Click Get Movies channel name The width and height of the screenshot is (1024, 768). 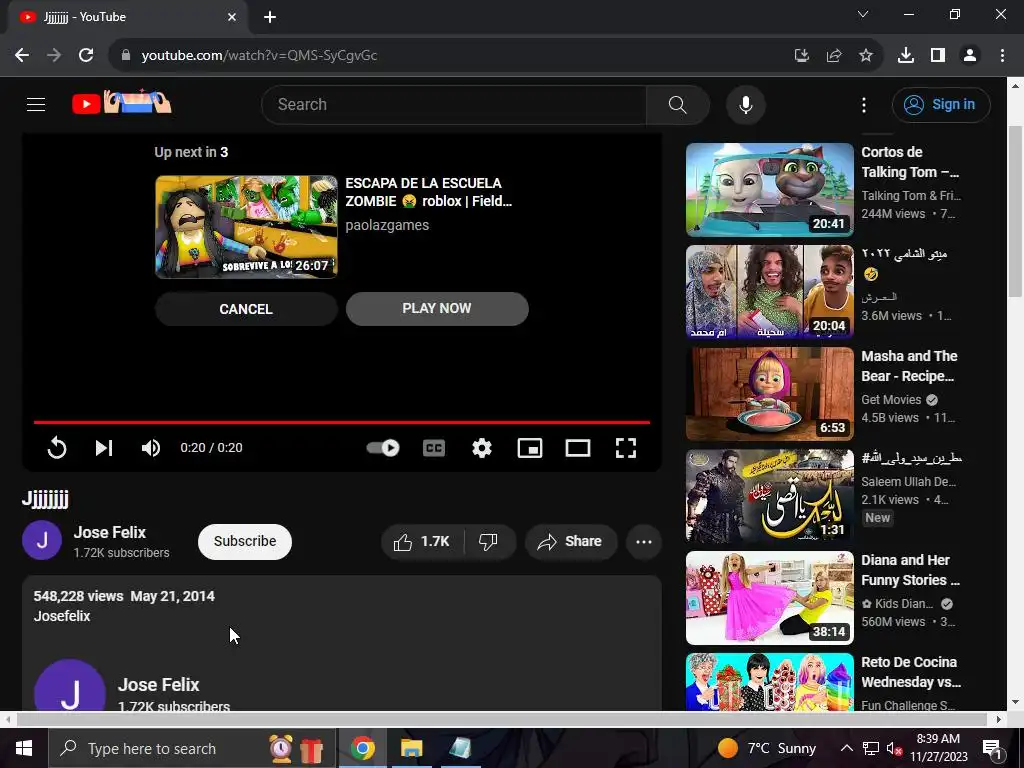891,400
